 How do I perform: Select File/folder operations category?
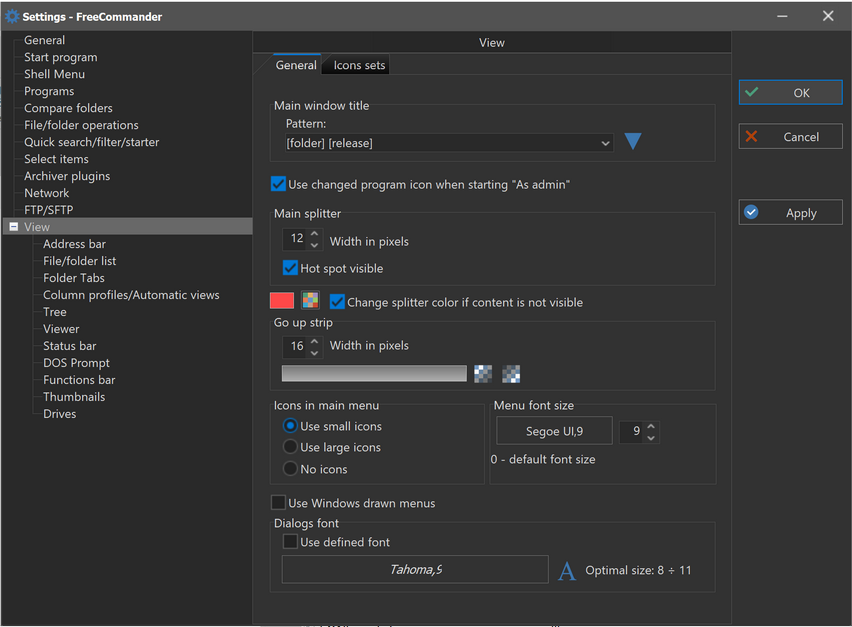click(x=82, y=125)
